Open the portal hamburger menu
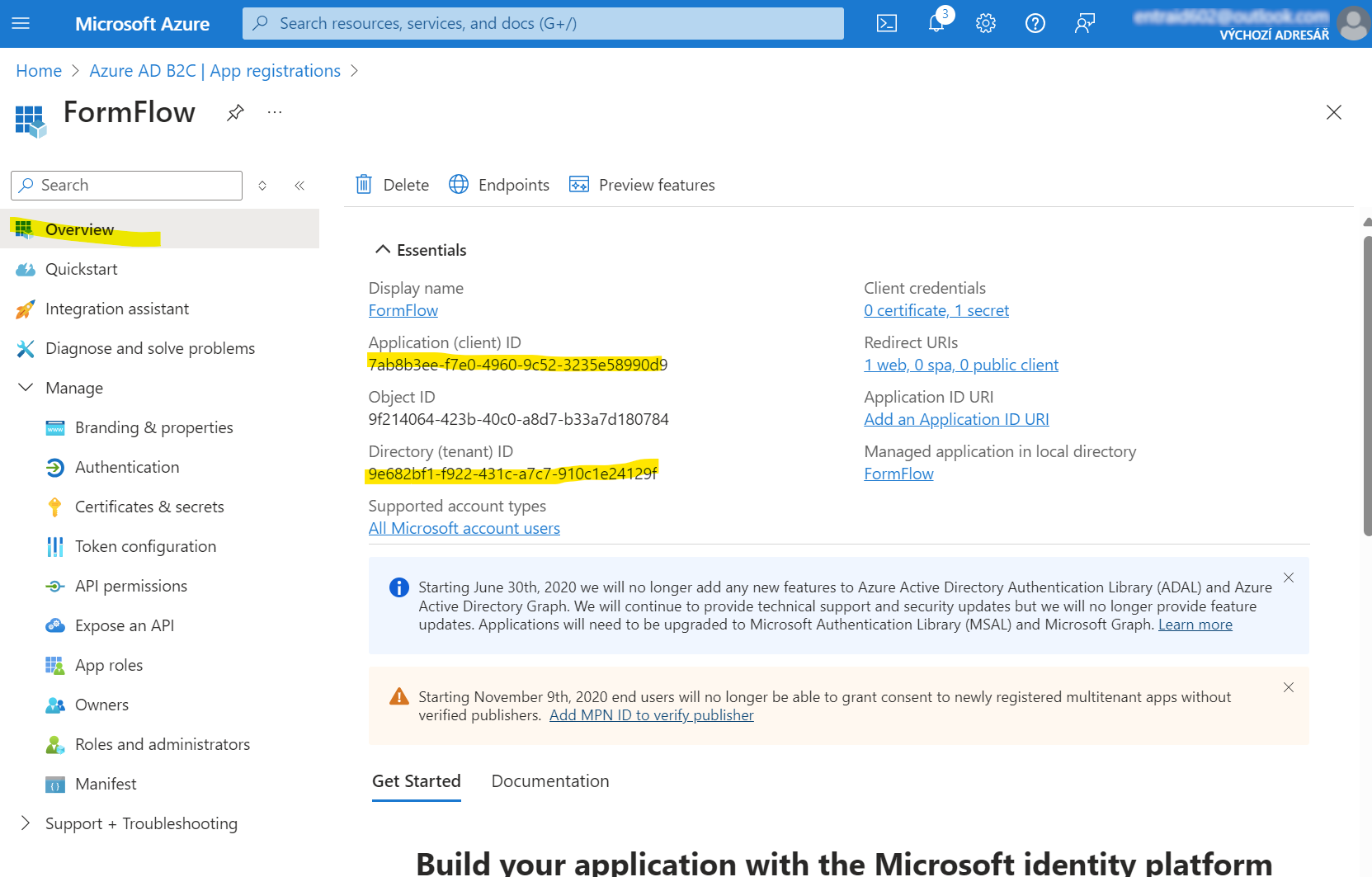1372x877 pixels. pyautogui.click(x=21, y=24)
